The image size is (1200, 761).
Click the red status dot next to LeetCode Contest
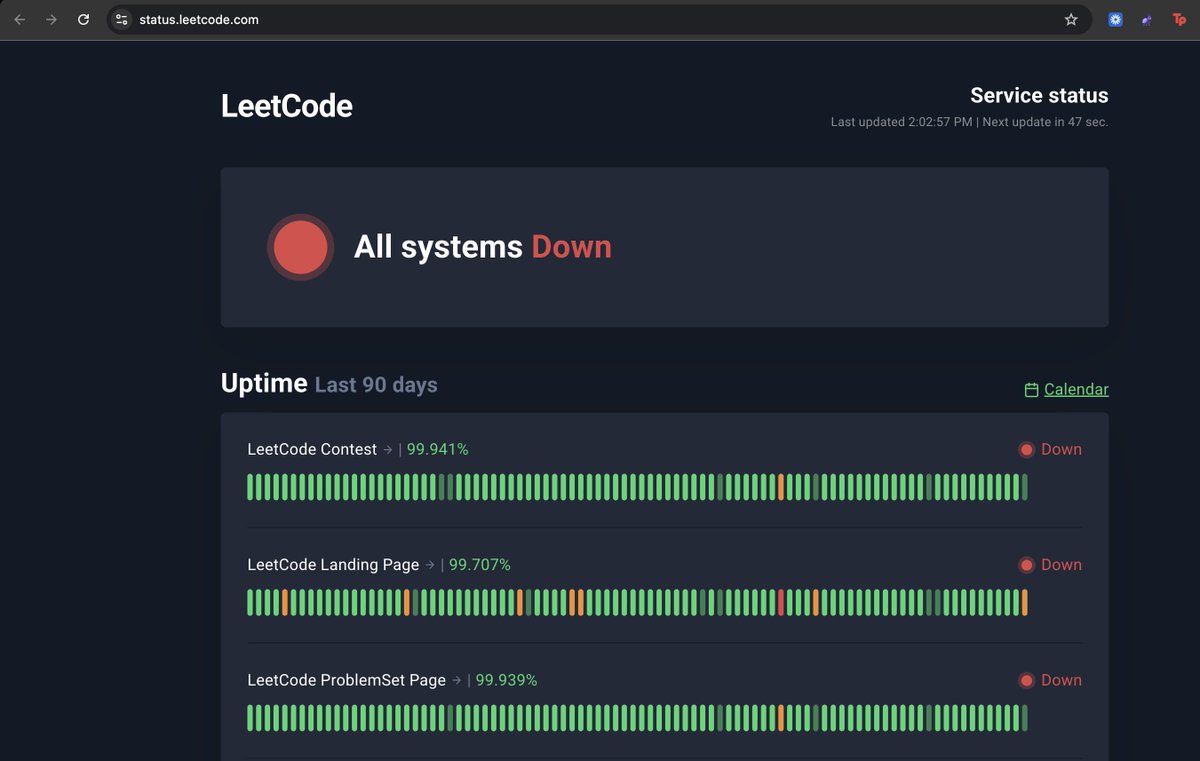[1026, 449]
